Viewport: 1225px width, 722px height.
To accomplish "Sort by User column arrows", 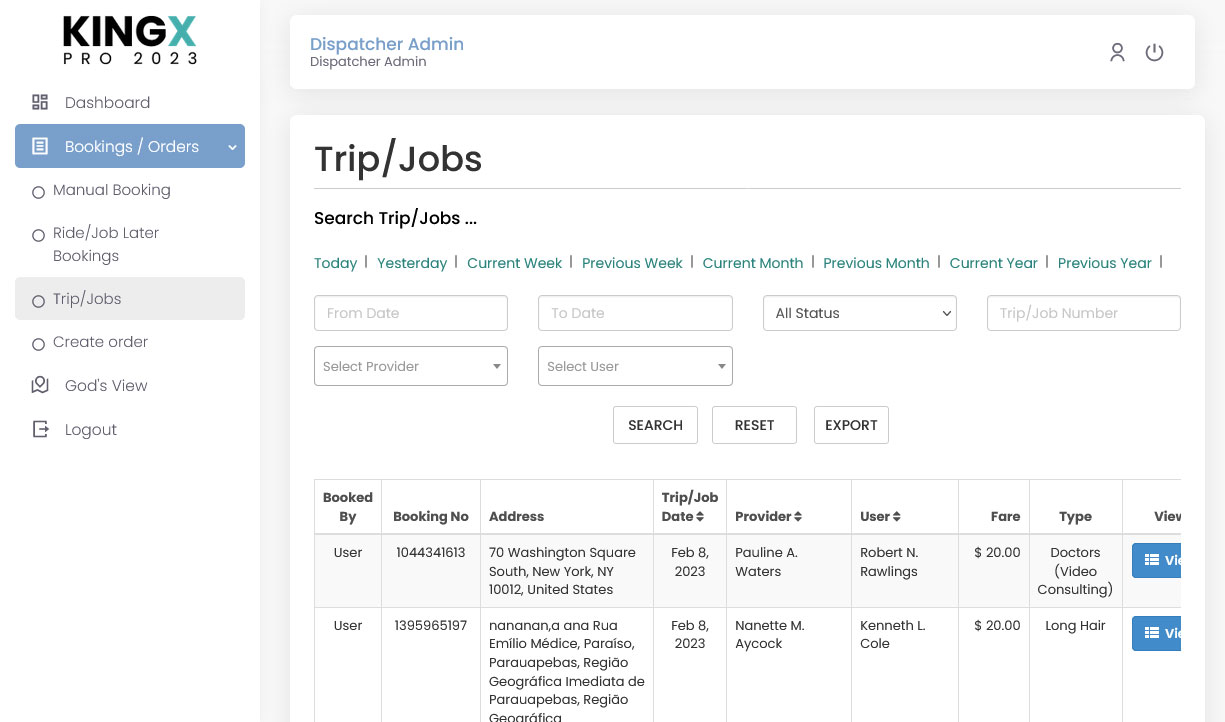I will tap(897, 517).
